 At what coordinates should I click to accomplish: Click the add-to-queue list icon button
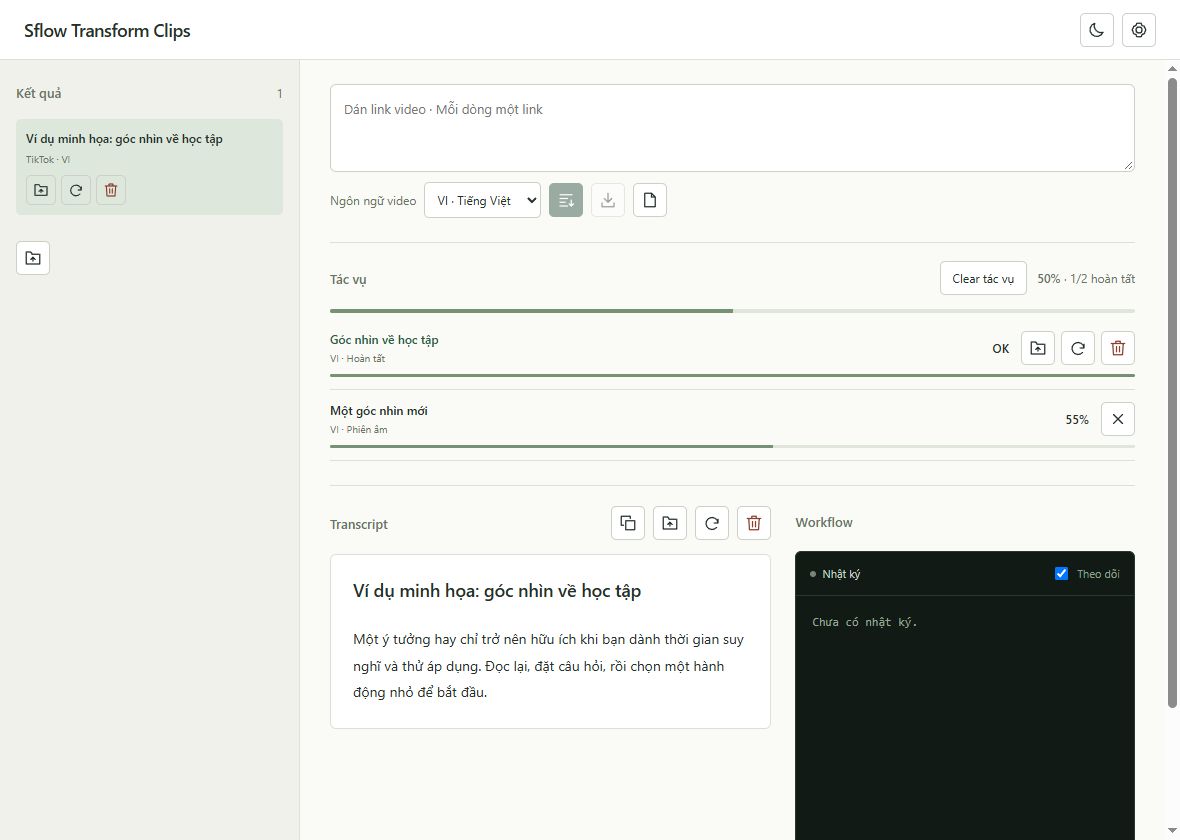coord(566,200)
